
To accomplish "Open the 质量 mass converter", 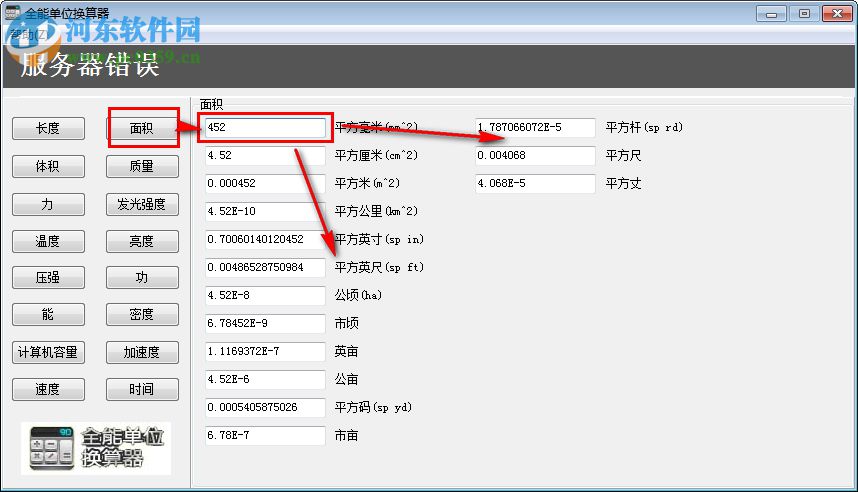I will (x=142, y=166).
